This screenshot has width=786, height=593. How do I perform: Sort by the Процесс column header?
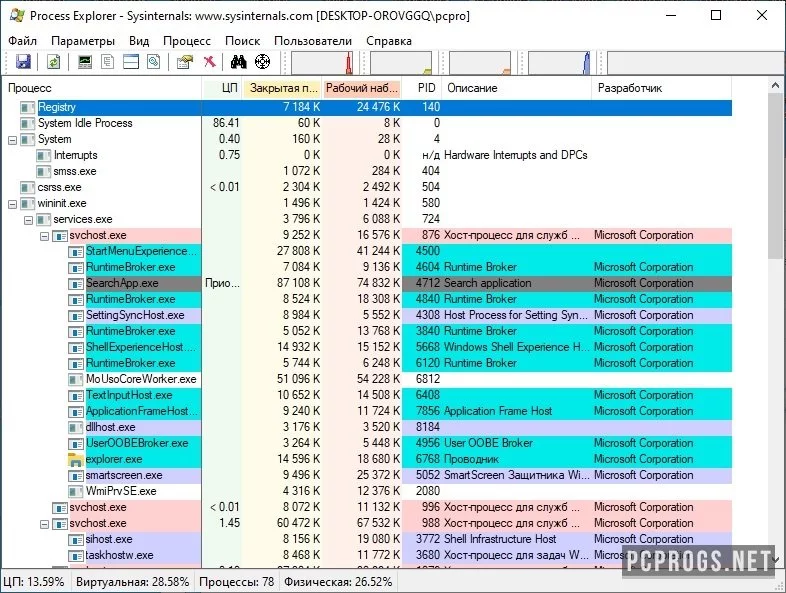[x=103, y=88]
